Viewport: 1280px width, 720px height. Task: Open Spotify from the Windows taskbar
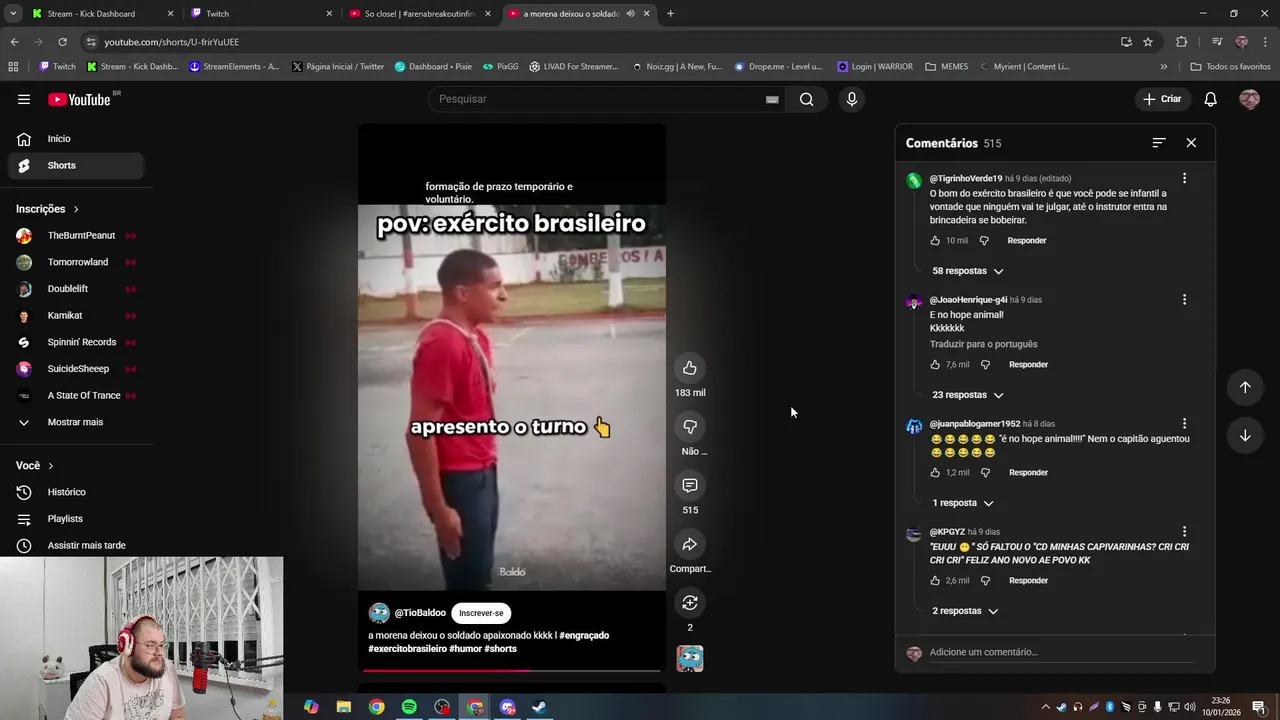409,707
